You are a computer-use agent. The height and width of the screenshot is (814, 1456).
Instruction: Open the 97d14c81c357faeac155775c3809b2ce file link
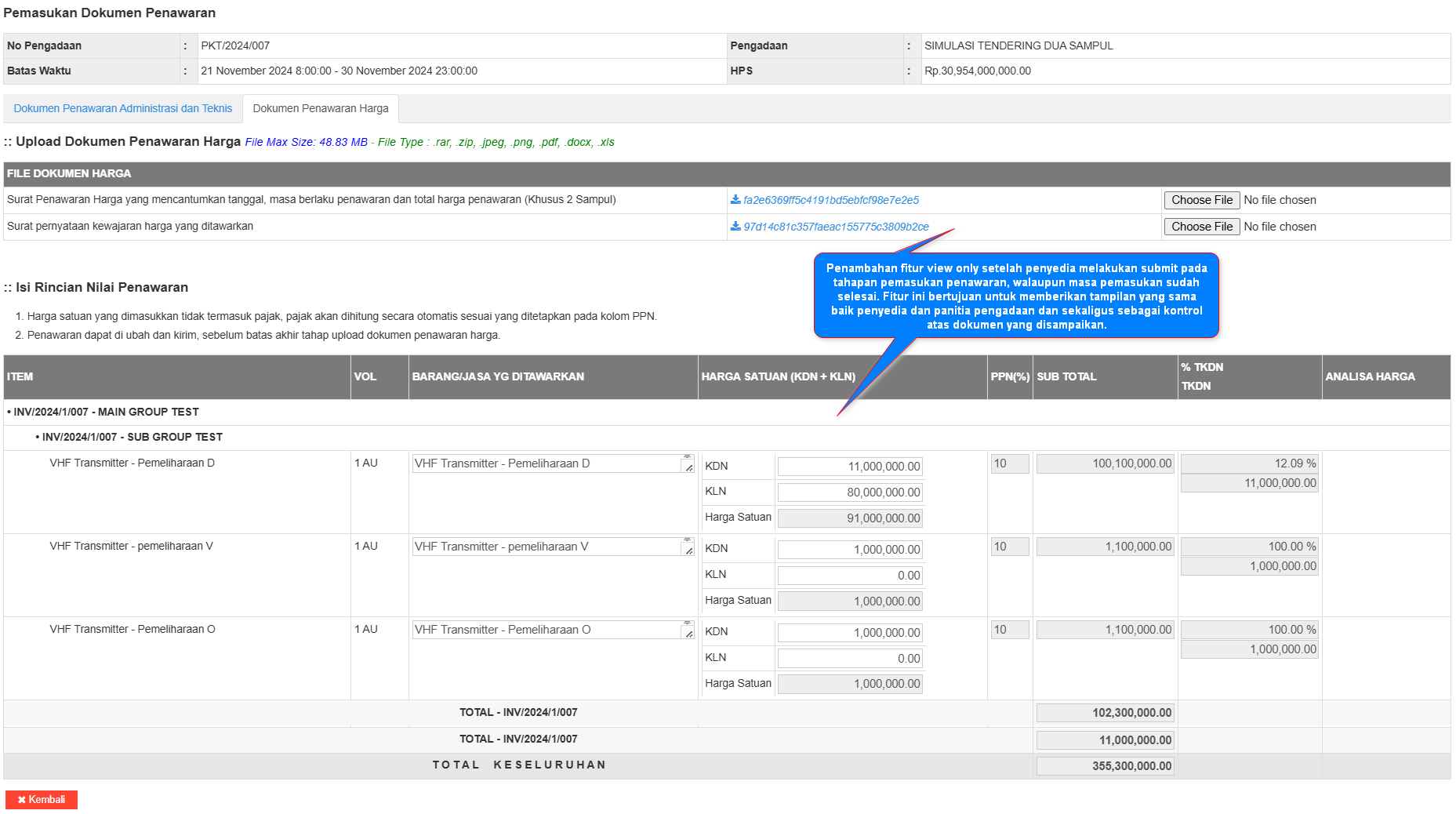pos(836,227)
